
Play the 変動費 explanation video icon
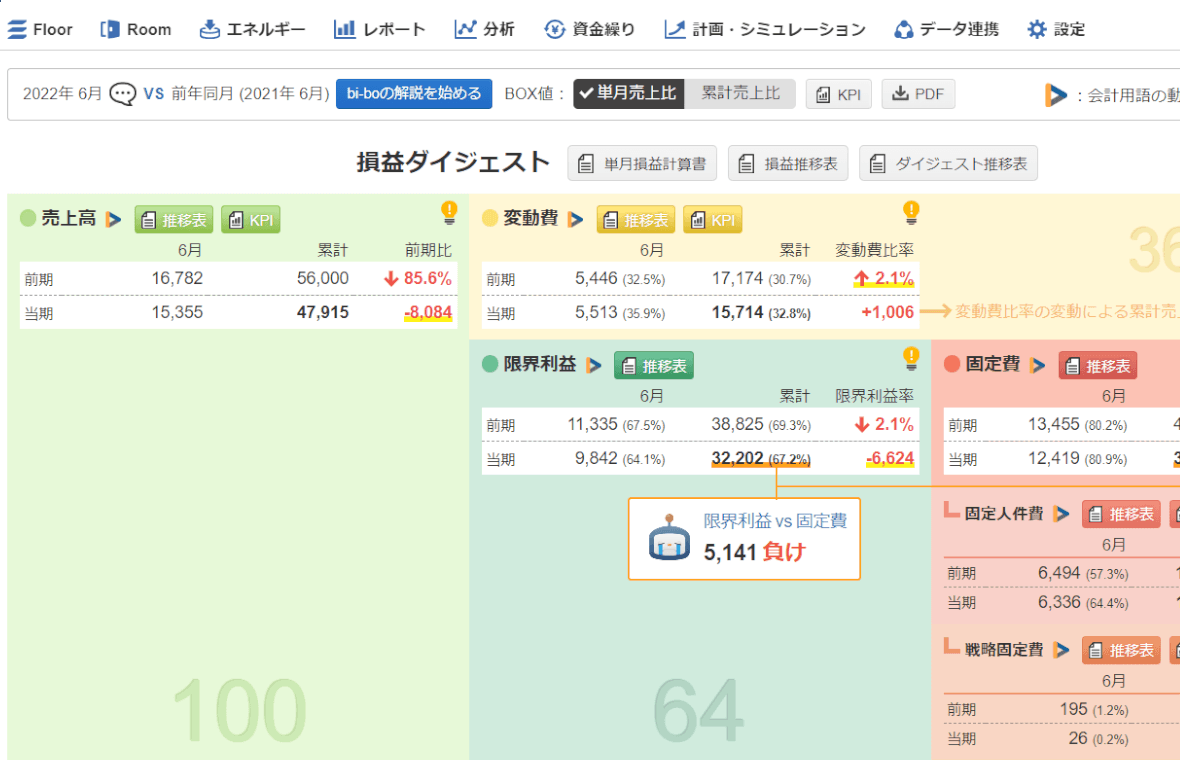click(576, 219)
